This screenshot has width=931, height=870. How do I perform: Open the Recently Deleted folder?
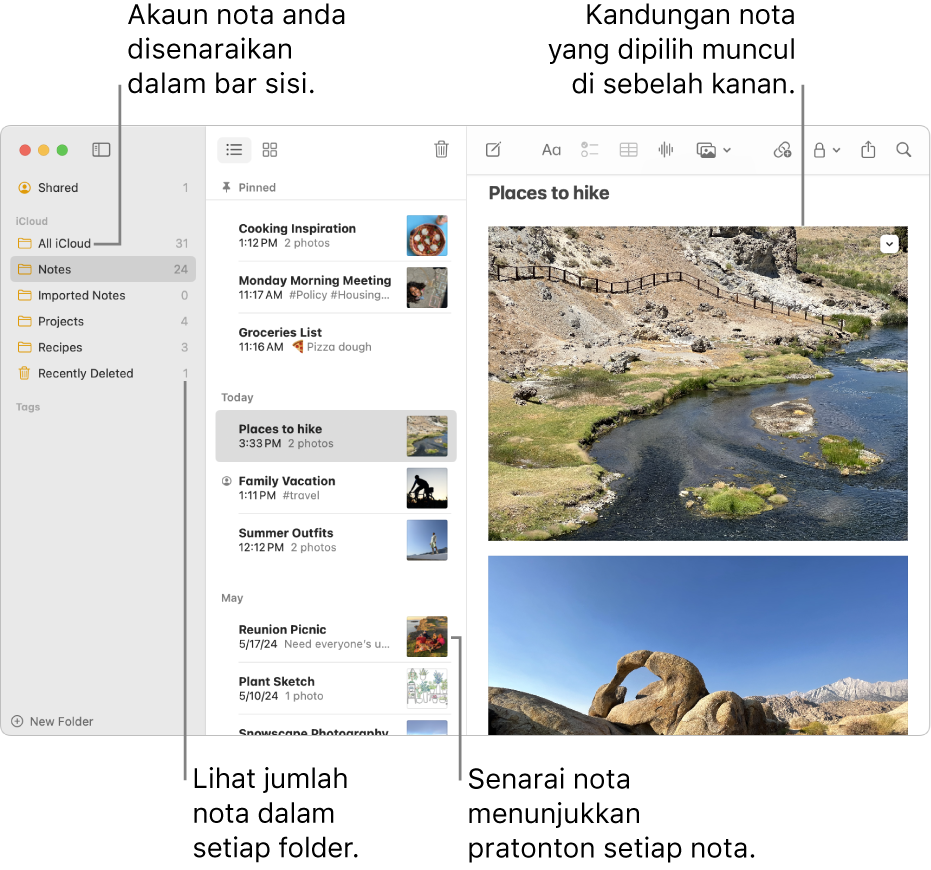(x=85, y=373)
